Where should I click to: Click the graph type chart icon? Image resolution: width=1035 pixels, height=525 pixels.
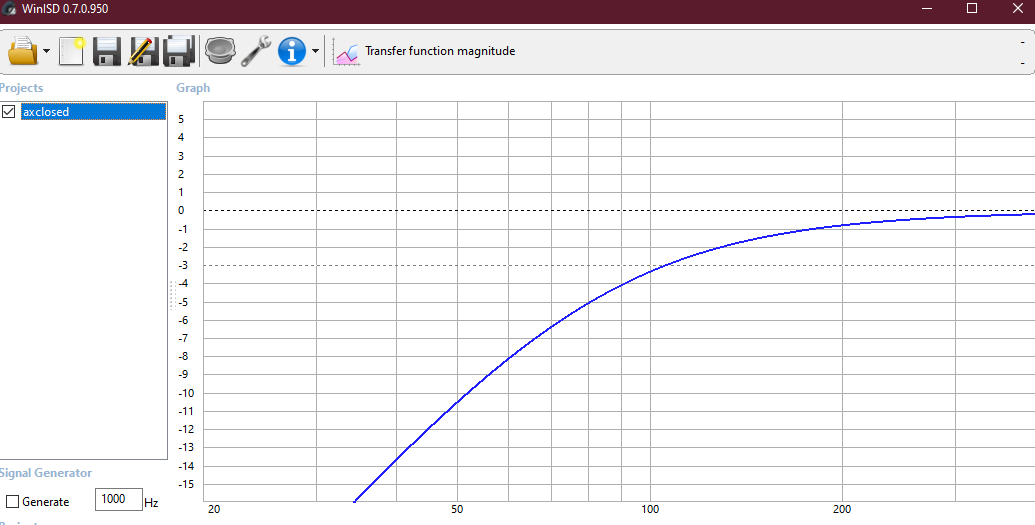(347, 52)
